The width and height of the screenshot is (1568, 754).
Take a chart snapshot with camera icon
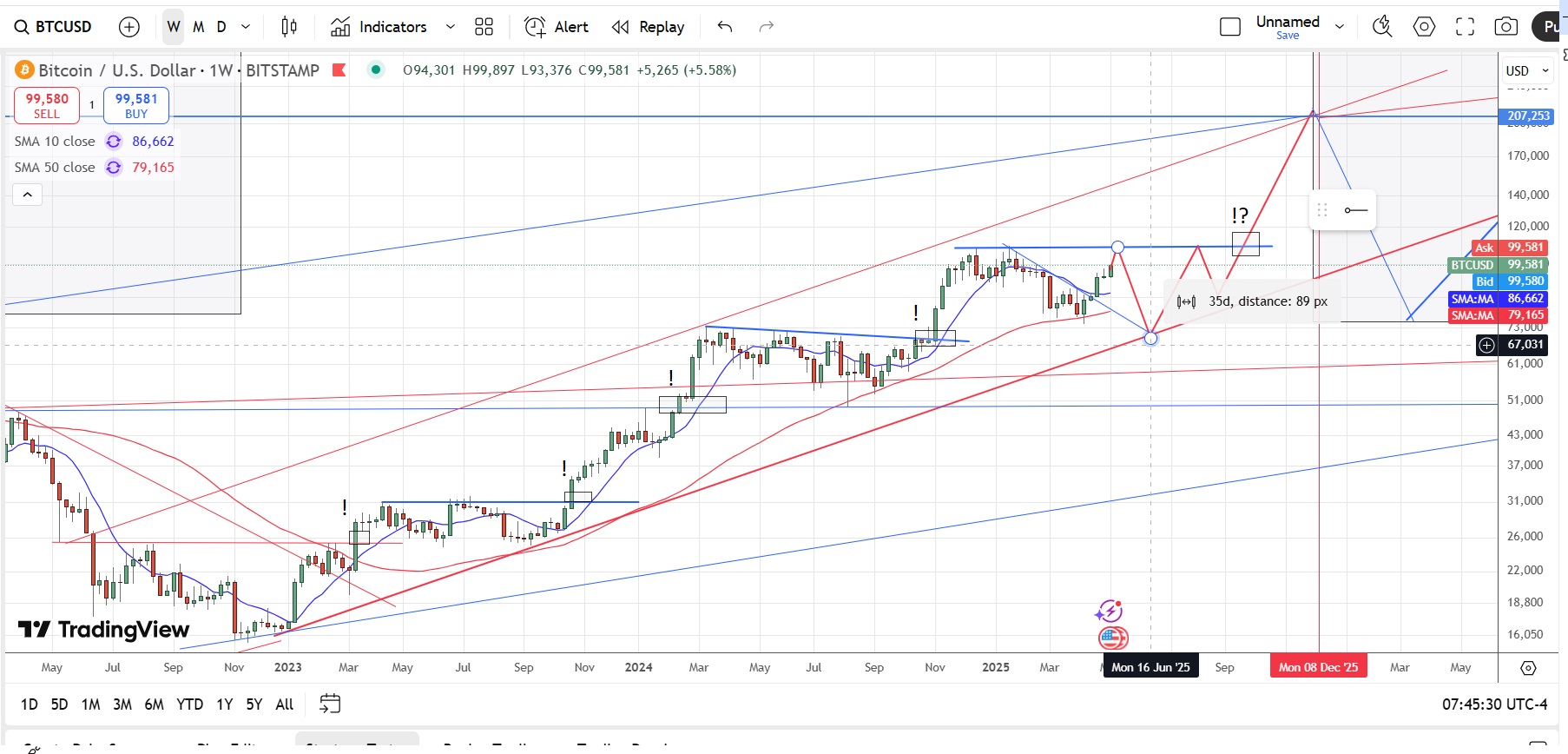(1505, 27)
